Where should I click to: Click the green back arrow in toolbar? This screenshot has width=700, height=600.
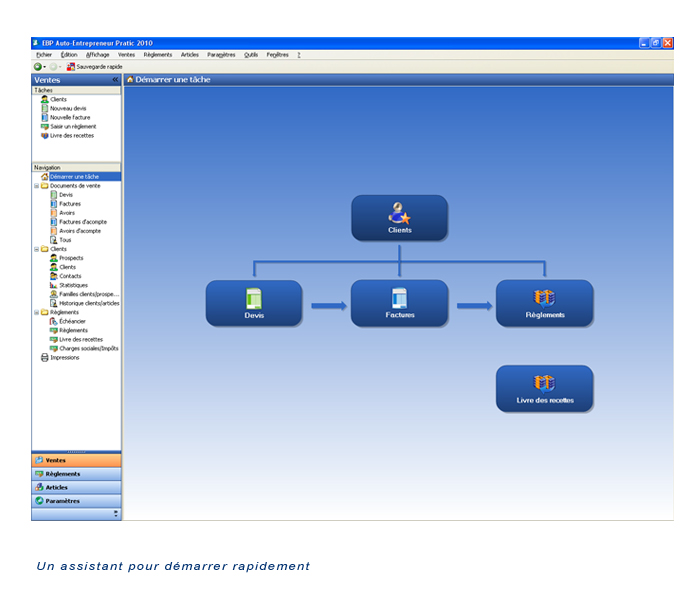tap(38, 67)
